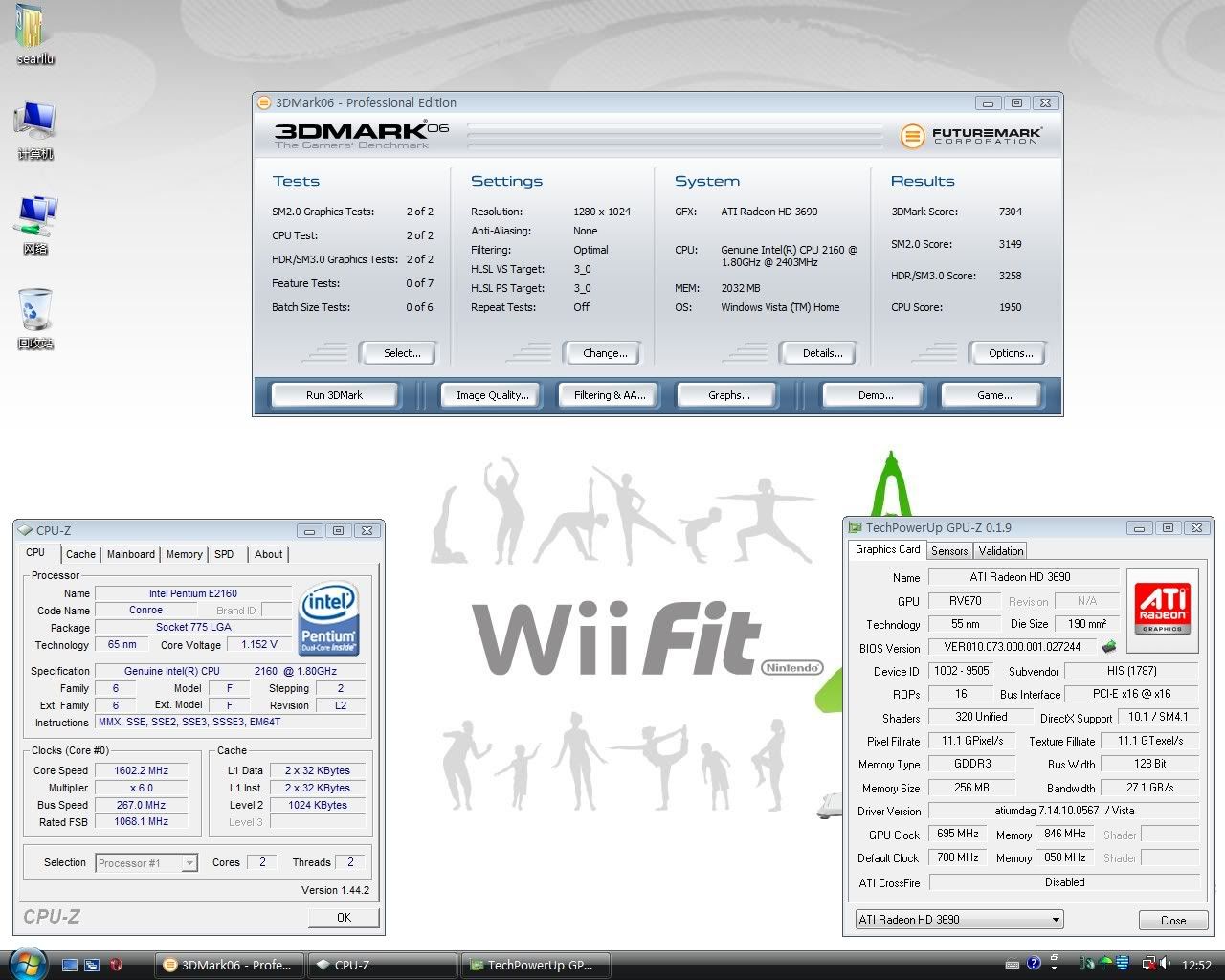
Task: Switch to the Cache tab in CPU-Z
Action: [80, 554]
